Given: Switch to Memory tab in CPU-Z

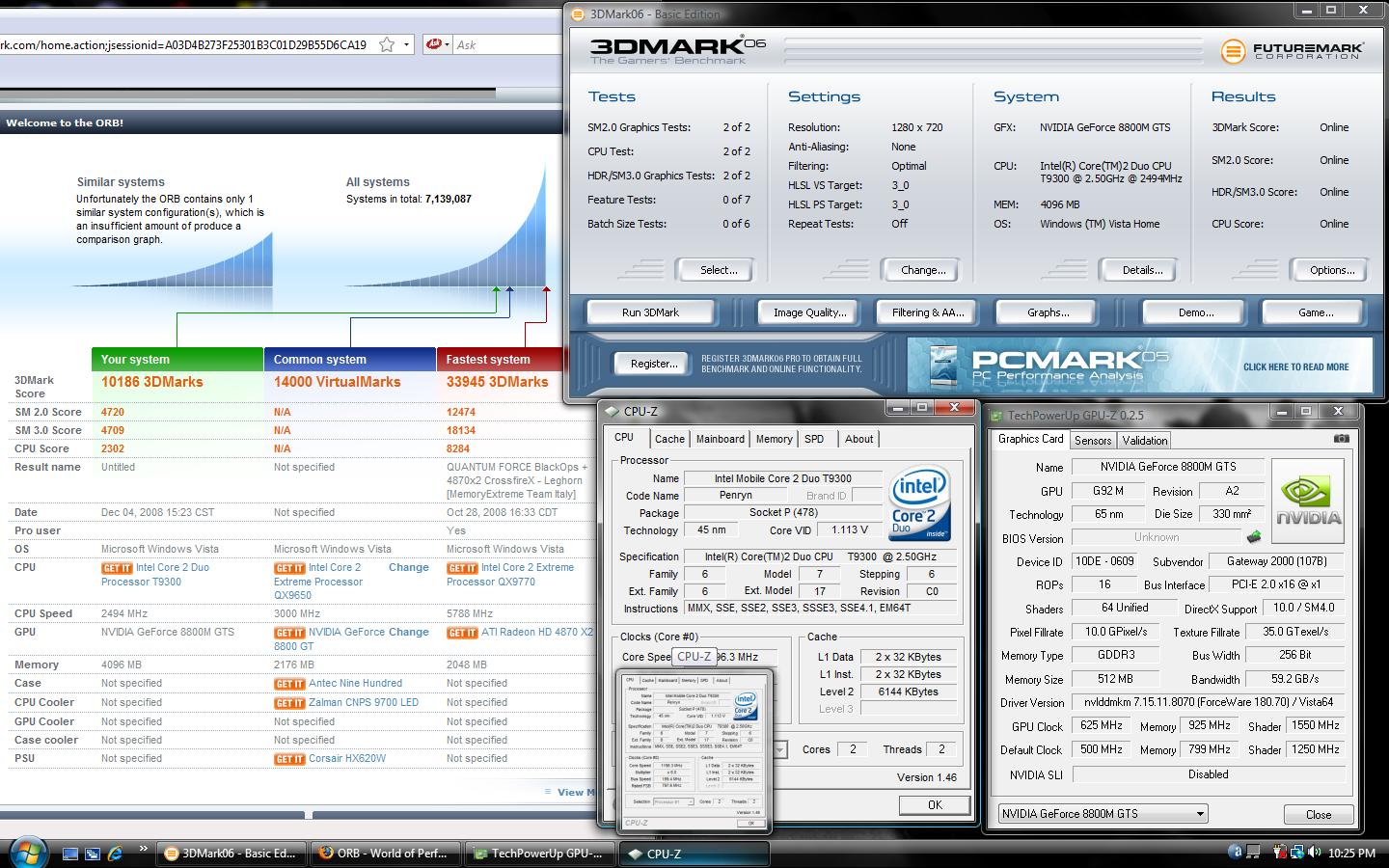Looking at the screenshot, I should pyautogui.click(x=774, y=439).
